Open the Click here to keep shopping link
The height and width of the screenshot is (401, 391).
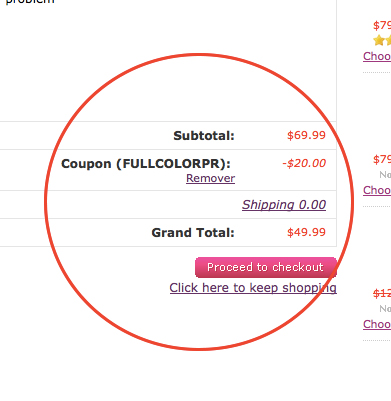tap(253, 288)
